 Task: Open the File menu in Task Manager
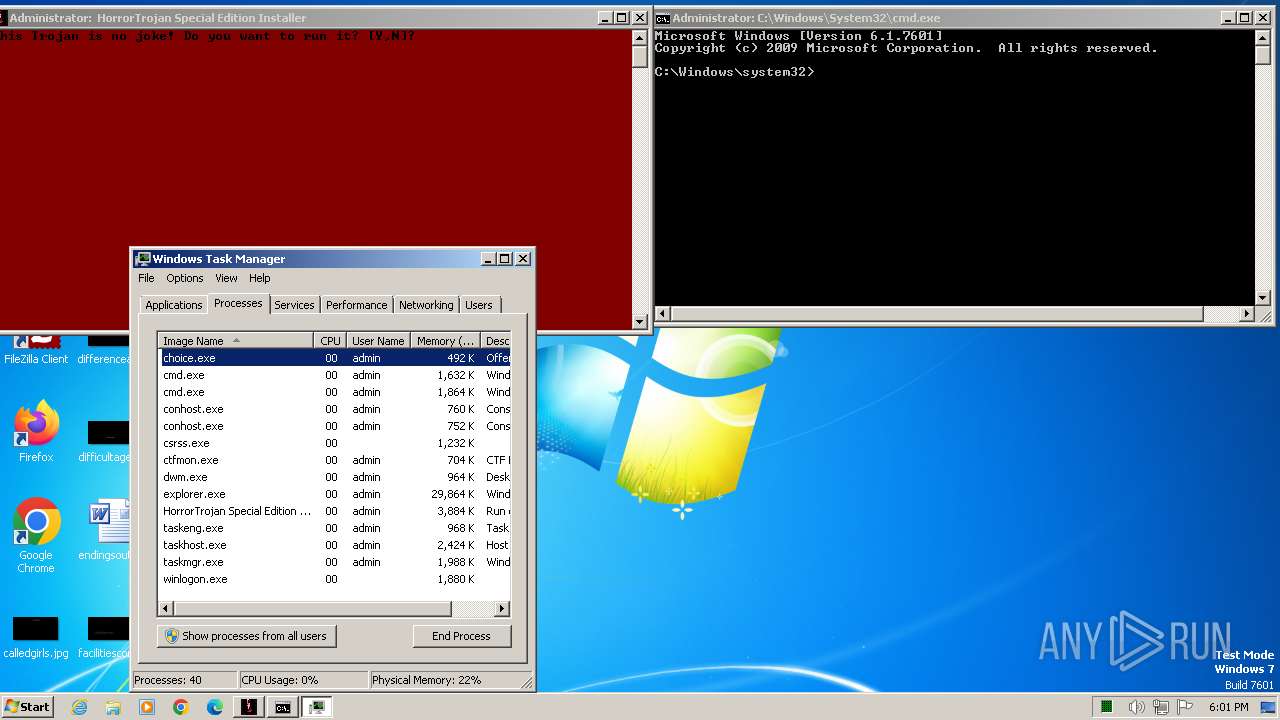click(146, 278)
